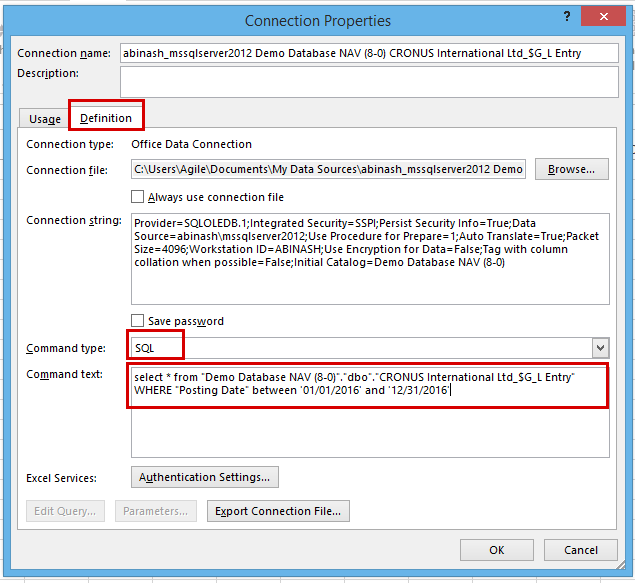
Task: Focus the Description text box
Action: pos(369,82)
